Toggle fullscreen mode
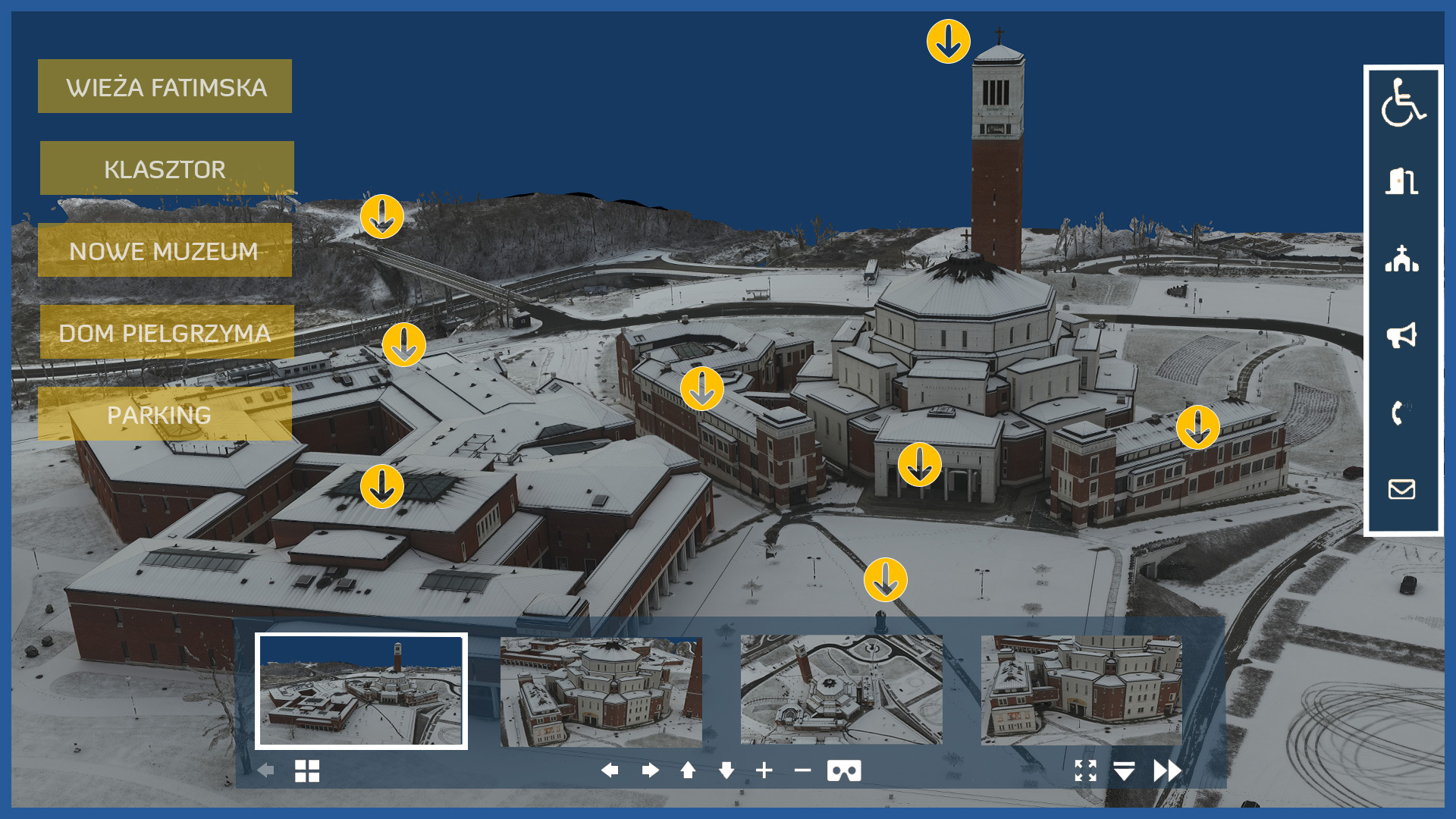The width and height of the screenshot is (1456, 819). [1086, 770]
